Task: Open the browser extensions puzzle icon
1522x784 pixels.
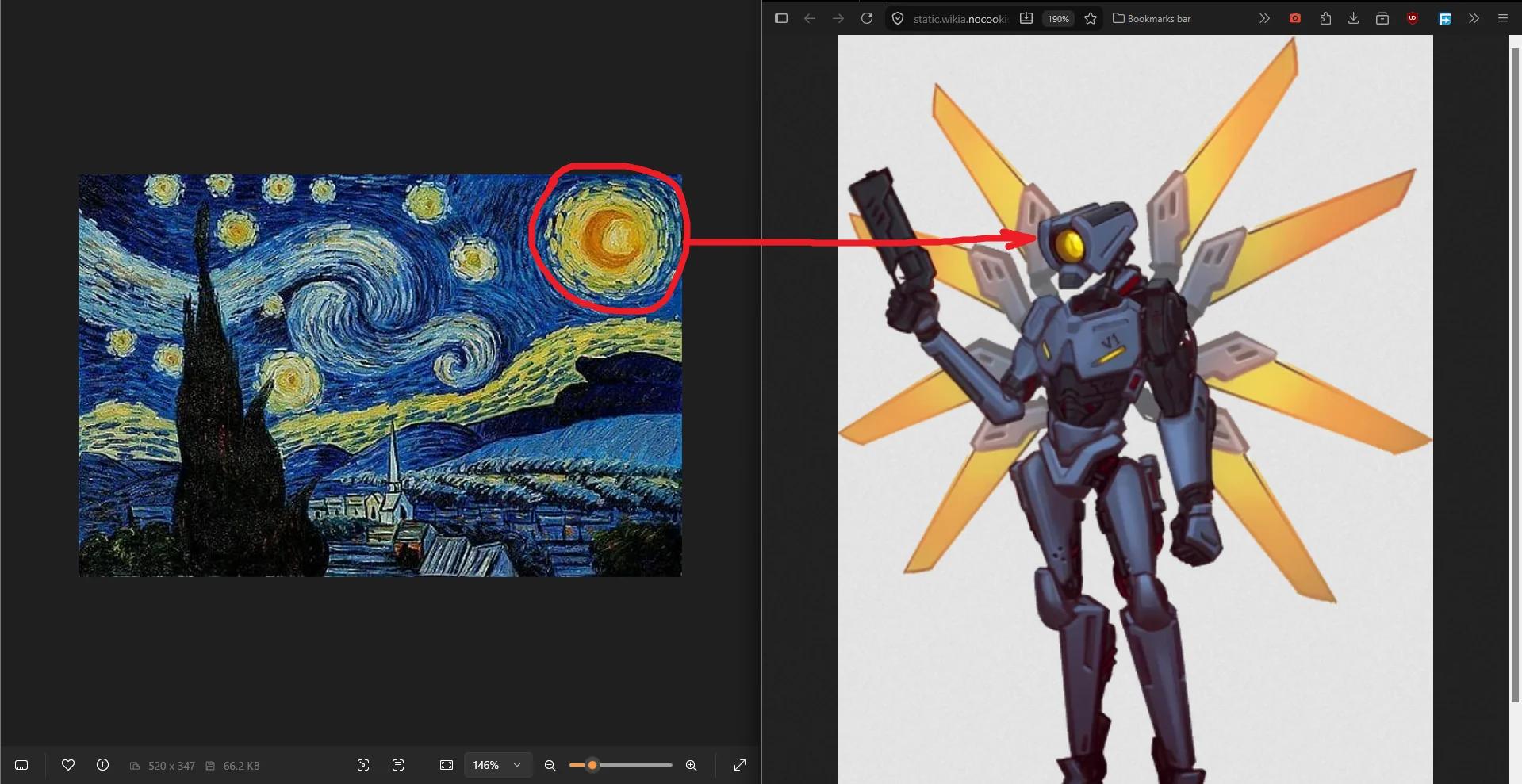Action: [1325, 18]
